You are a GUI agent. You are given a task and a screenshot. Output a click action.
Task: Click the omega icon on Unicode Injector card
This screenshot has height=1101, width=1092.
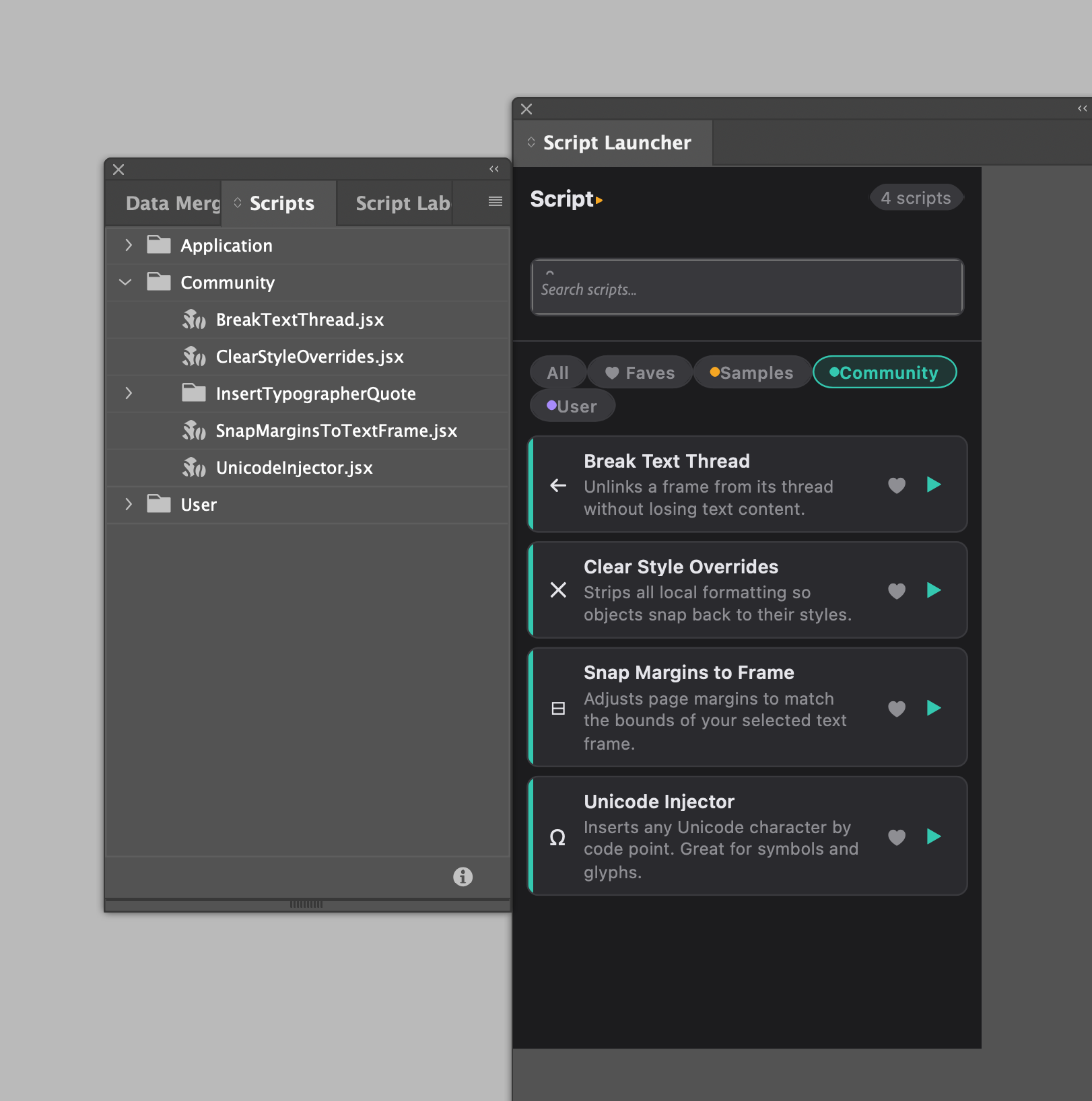pyautogui.click(x=557, y=837)
